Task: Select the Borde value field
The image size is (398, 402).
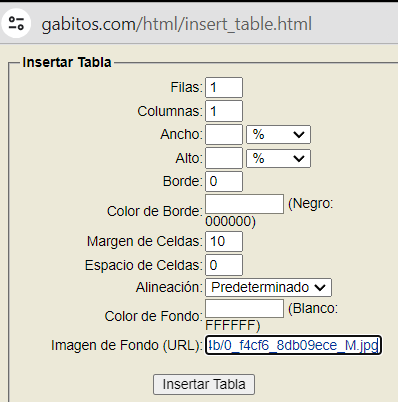Action: [x=224, y=181]
